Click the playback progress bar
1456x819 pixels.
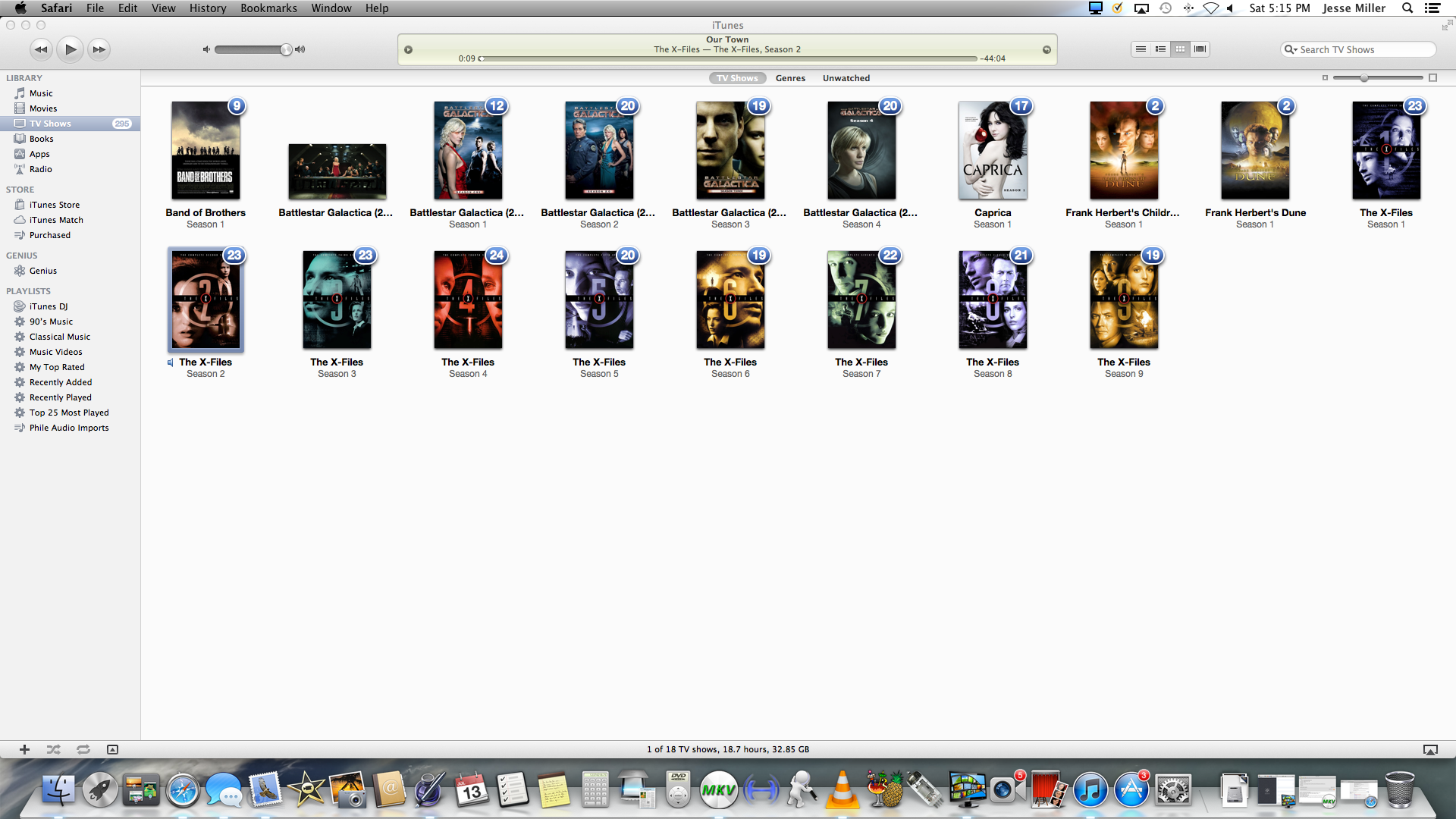pyautogui.click(x=728, y=58)
